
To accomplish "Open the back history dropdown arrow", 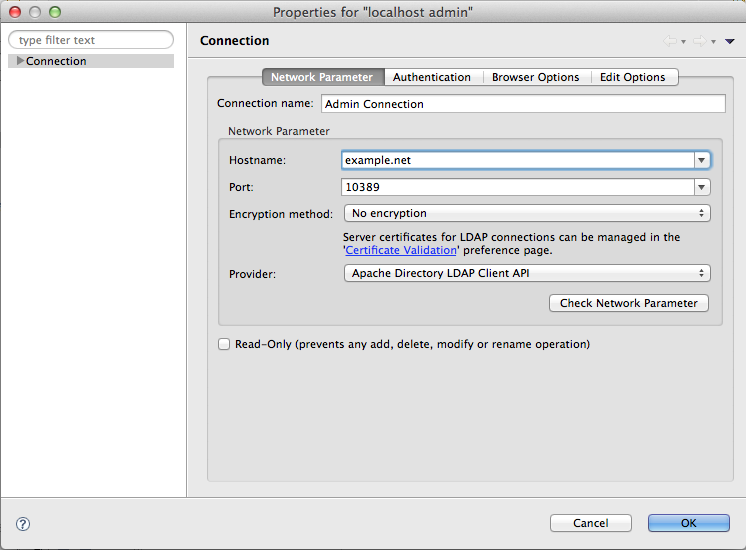I will click(x=683, y=42).
